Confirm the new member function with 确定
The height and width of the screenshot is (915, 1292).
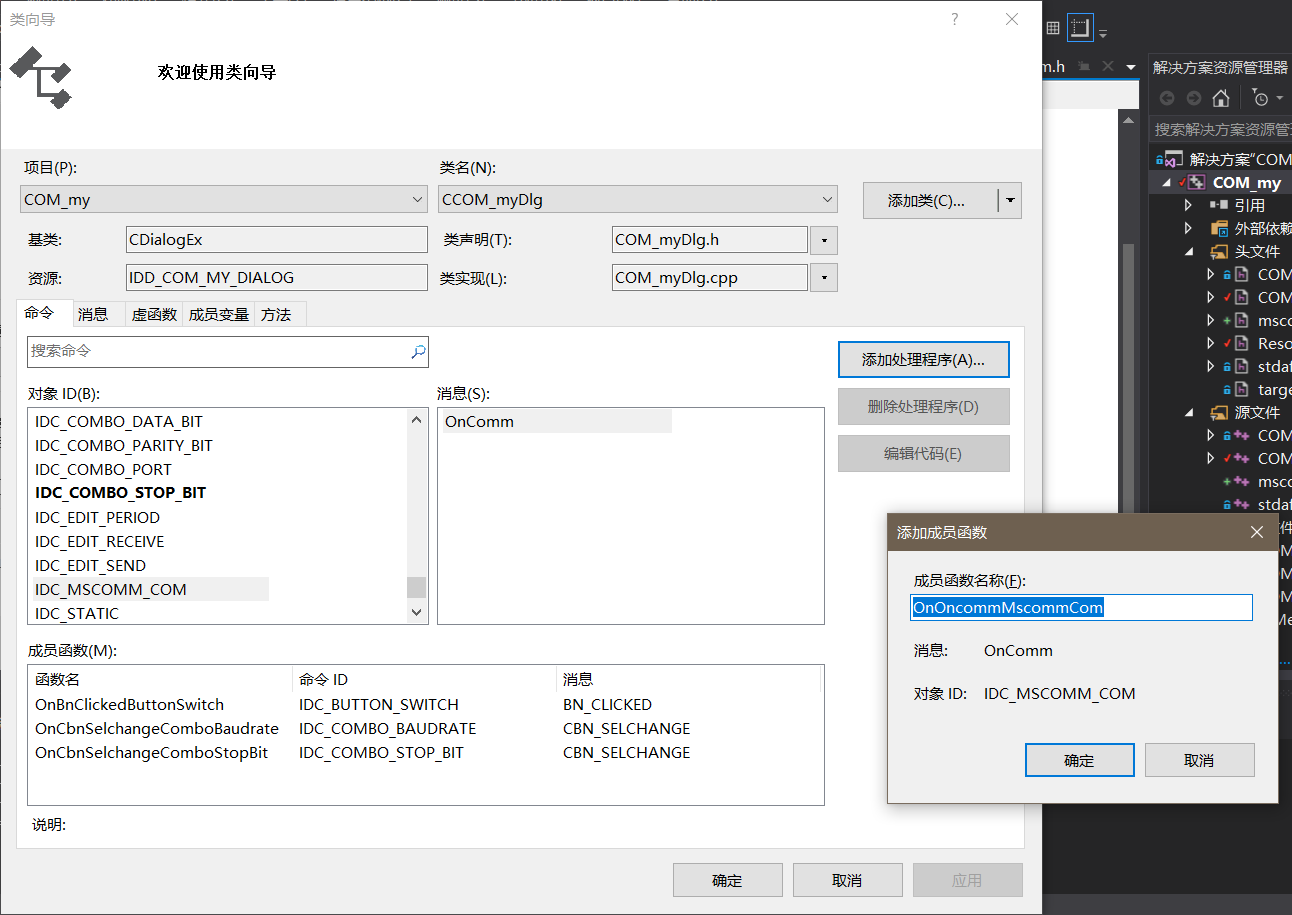pos(1079,759)
